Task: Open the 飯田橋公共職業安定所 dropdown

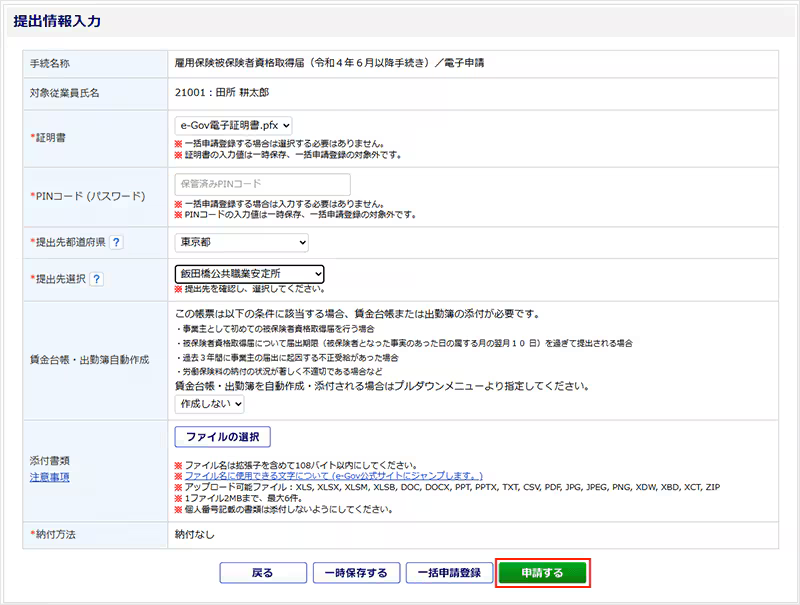Action: click(x=249, y=273)
